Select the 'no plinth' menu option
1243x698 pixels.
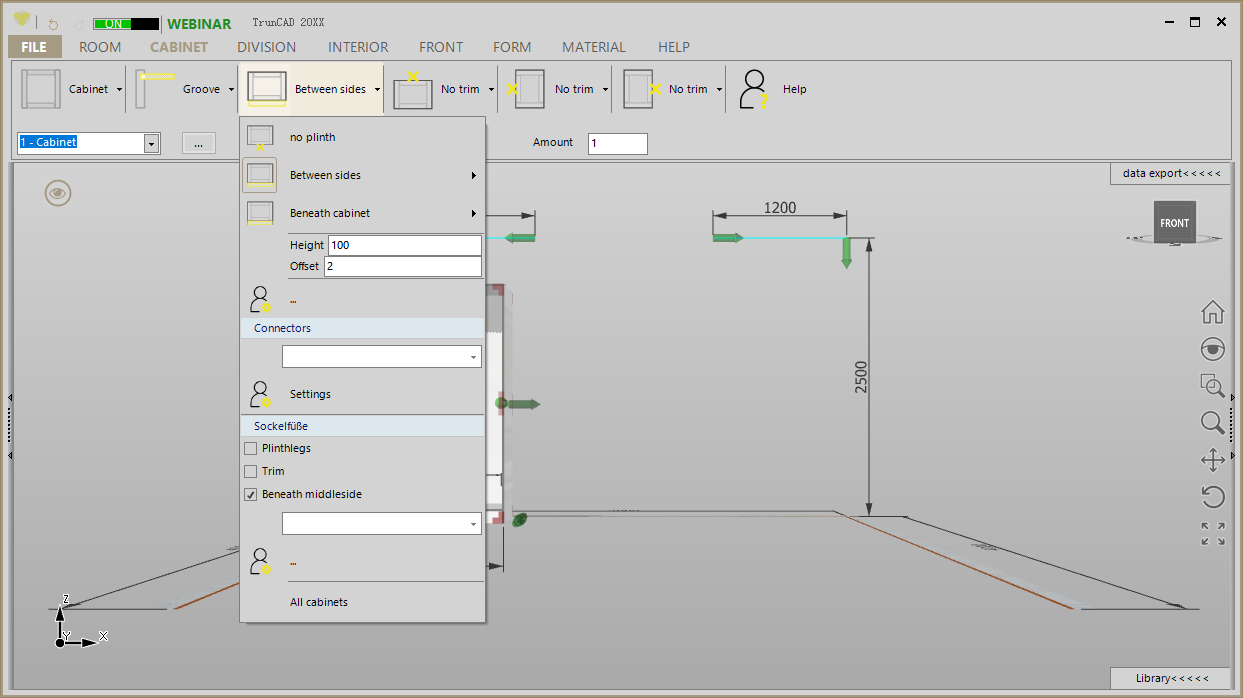(x=312, y=137)
